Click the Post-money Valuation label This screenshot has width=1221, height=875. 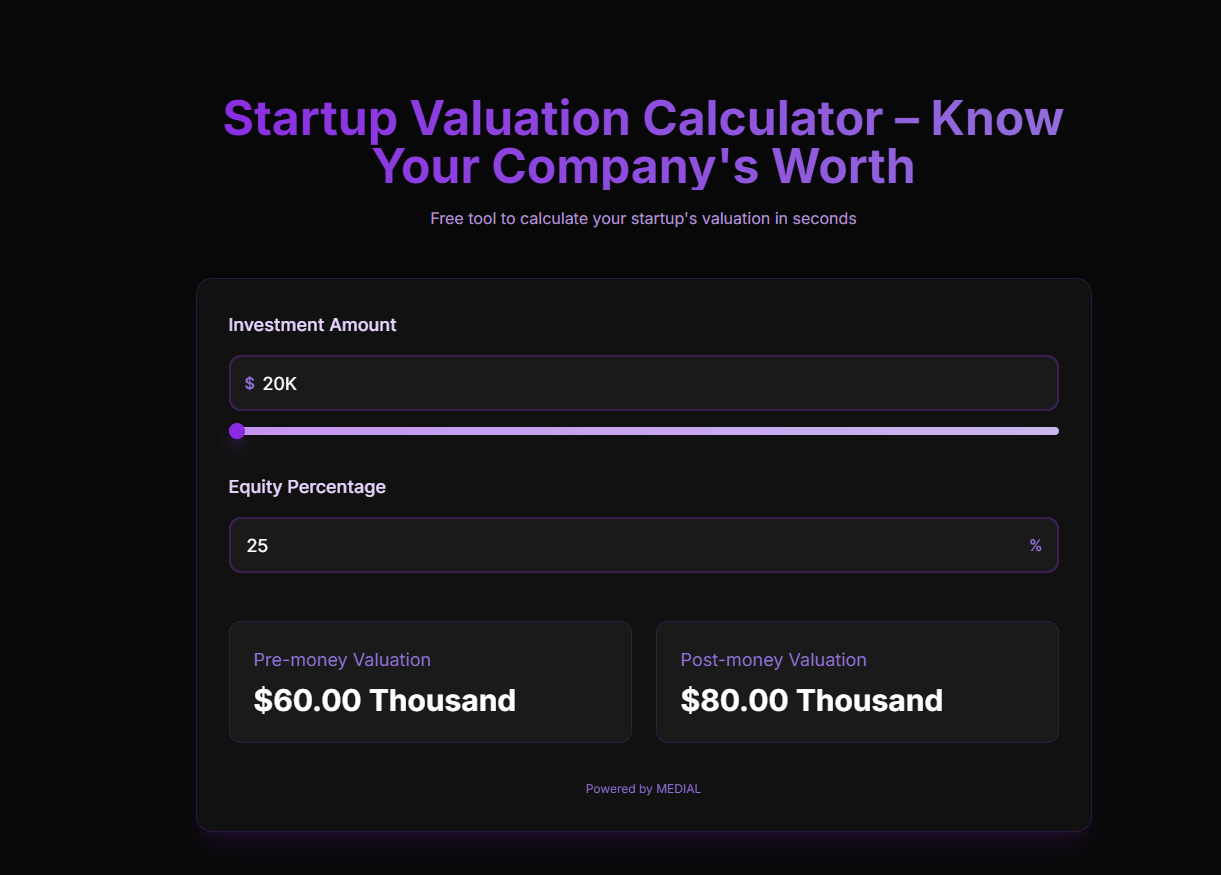(773, 660)
